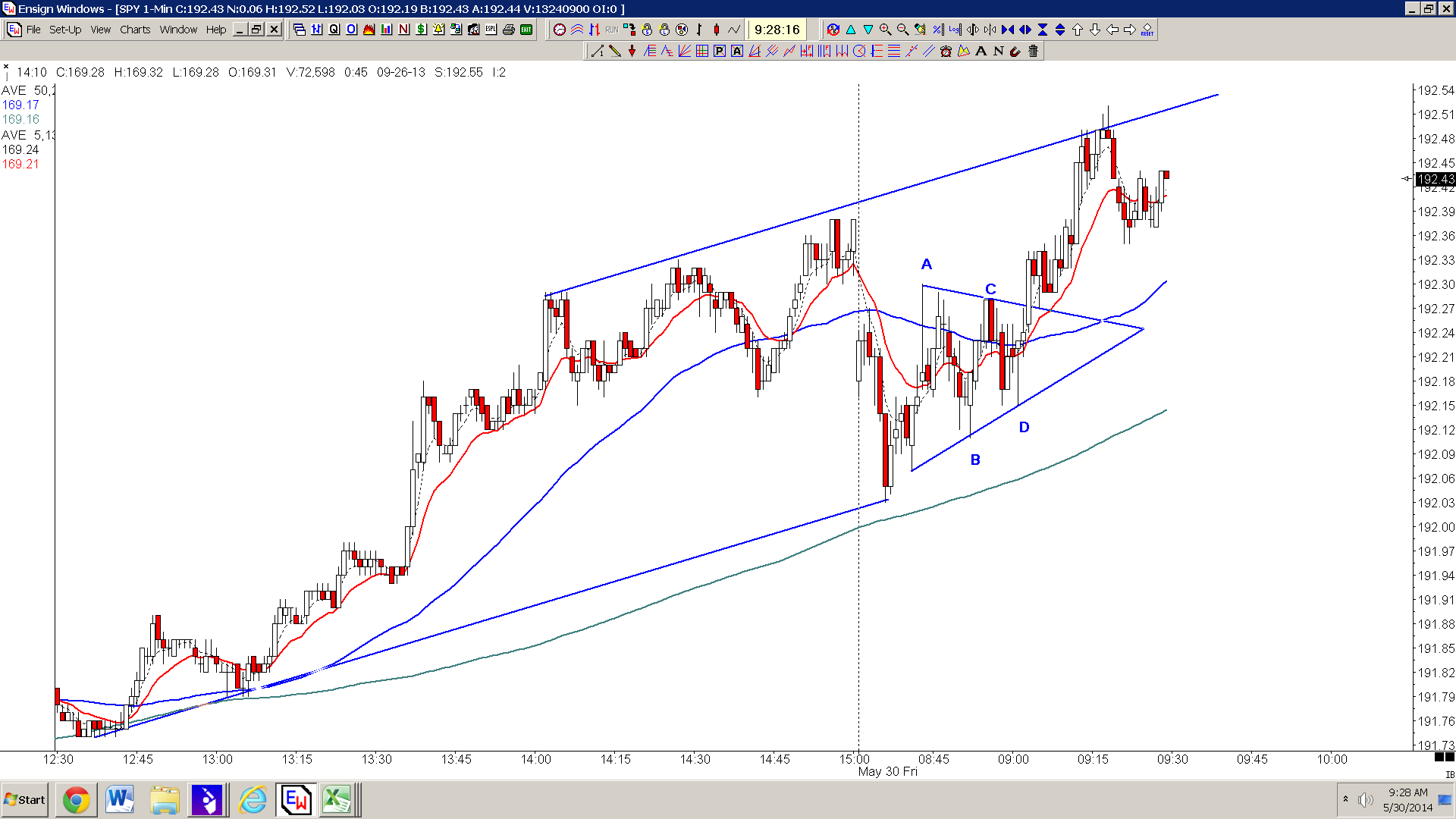Viewport: 1456px width, 819px height.
Task: Open the Charts menu
Action: click(x=135, y=30)
